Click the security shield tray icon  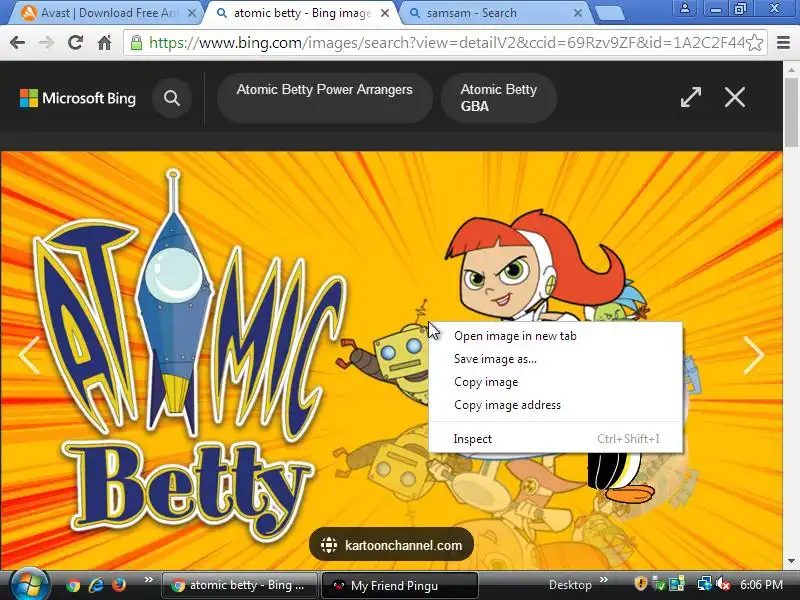[x=641, y=584]
